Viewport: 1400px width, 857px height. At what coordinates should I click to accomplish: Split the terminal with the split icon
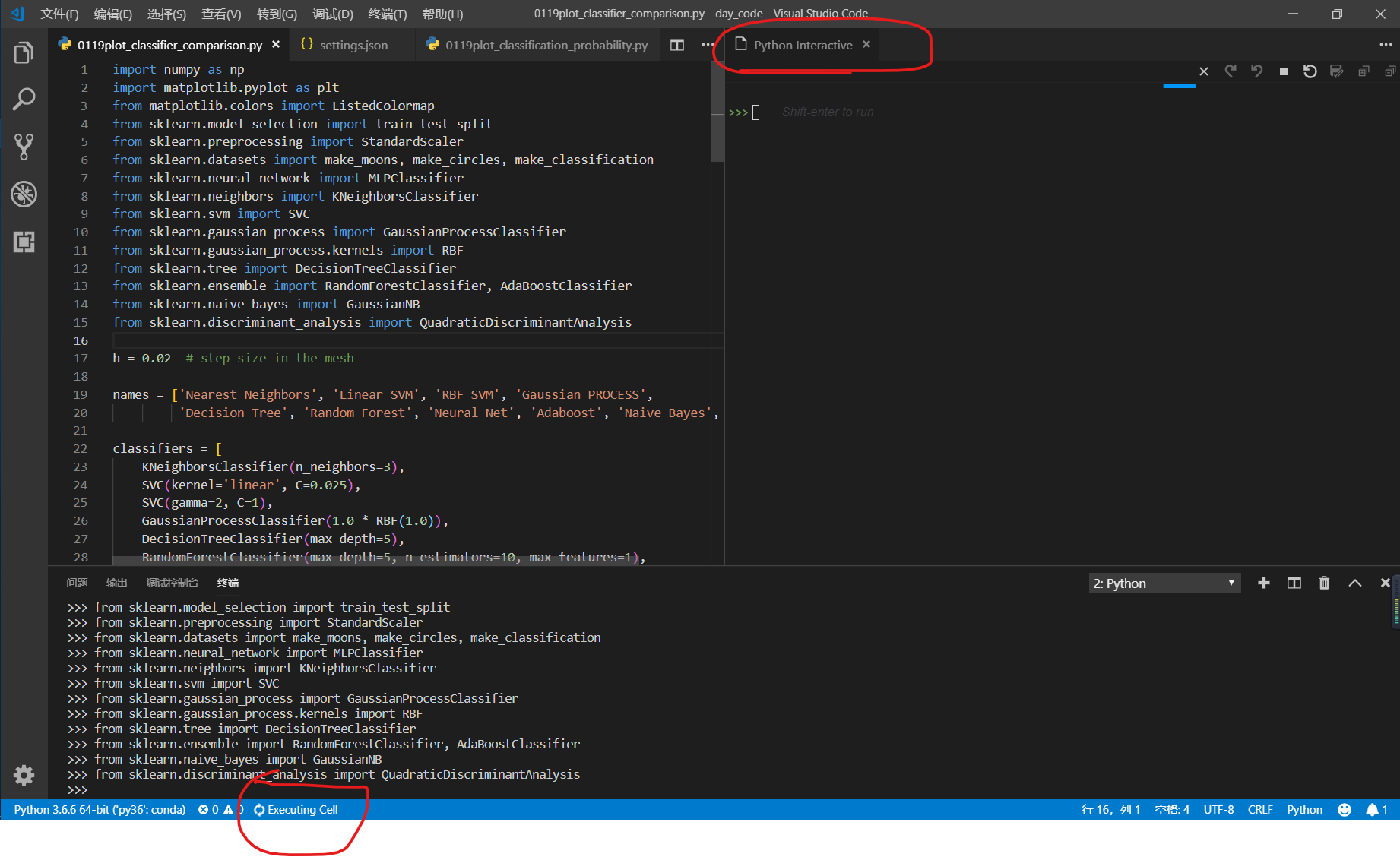[x=1294, y=583]
